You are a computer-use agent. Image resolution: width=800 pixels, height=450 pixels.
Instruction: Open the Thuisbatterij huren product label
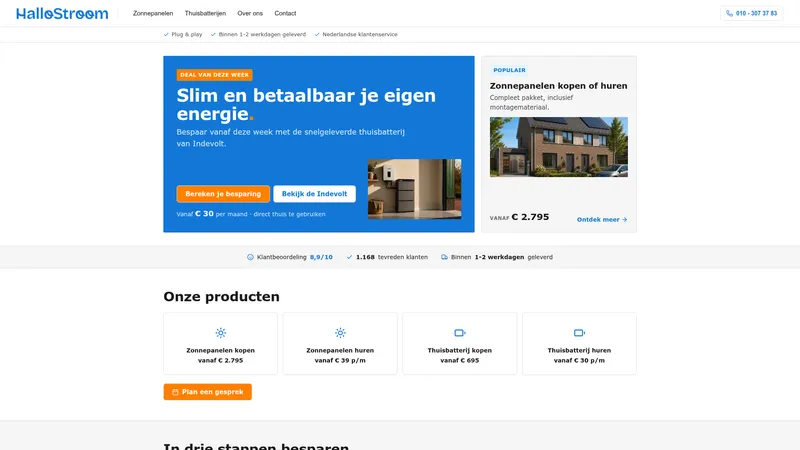pos(579,351)
